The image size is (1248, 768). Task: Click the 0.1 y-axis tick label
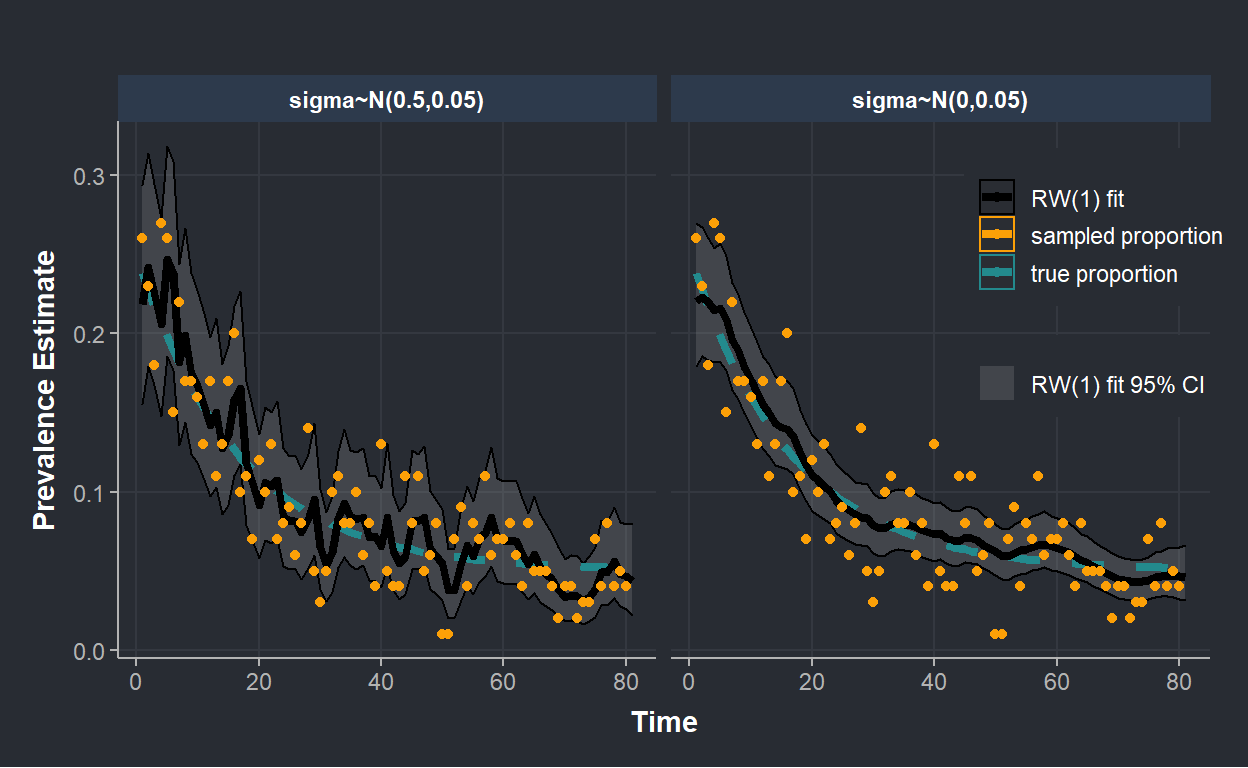[88, 492]
